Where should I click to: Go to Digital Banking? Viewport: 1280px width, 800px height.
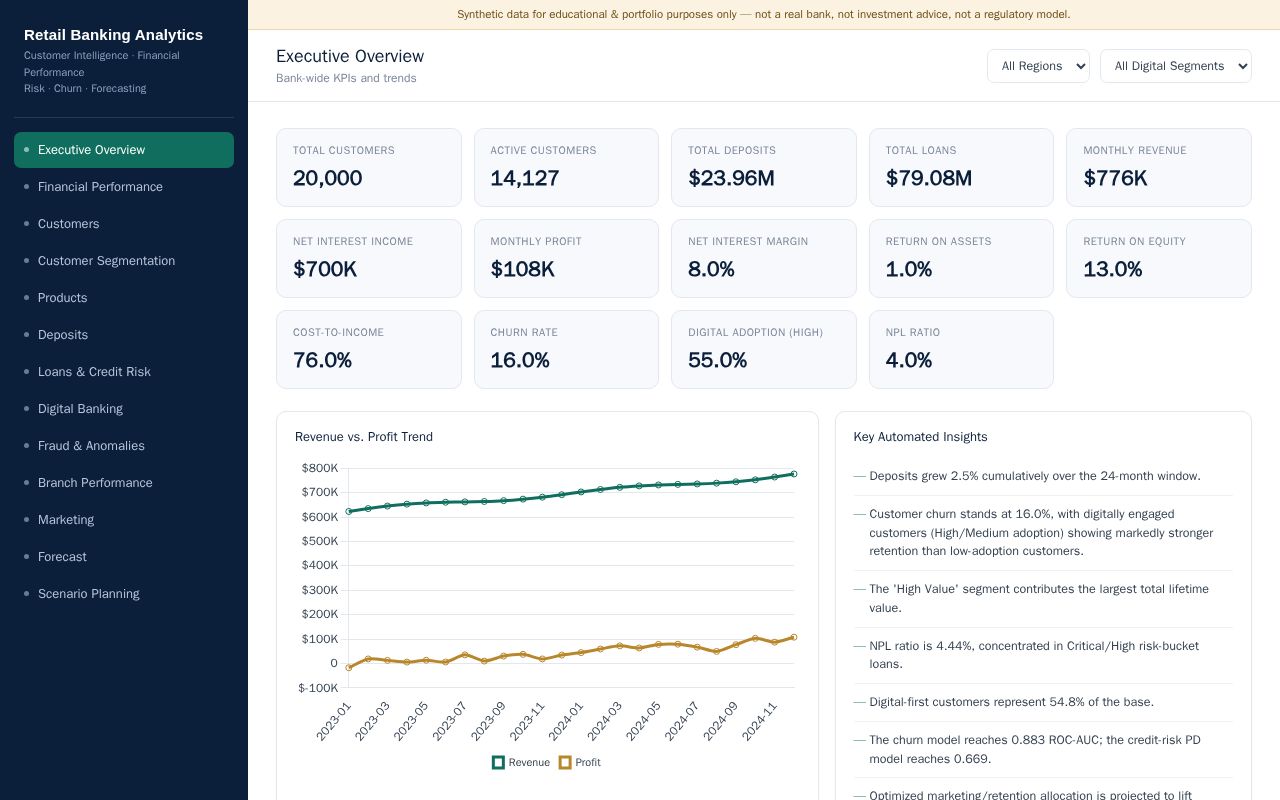[124, 409]
